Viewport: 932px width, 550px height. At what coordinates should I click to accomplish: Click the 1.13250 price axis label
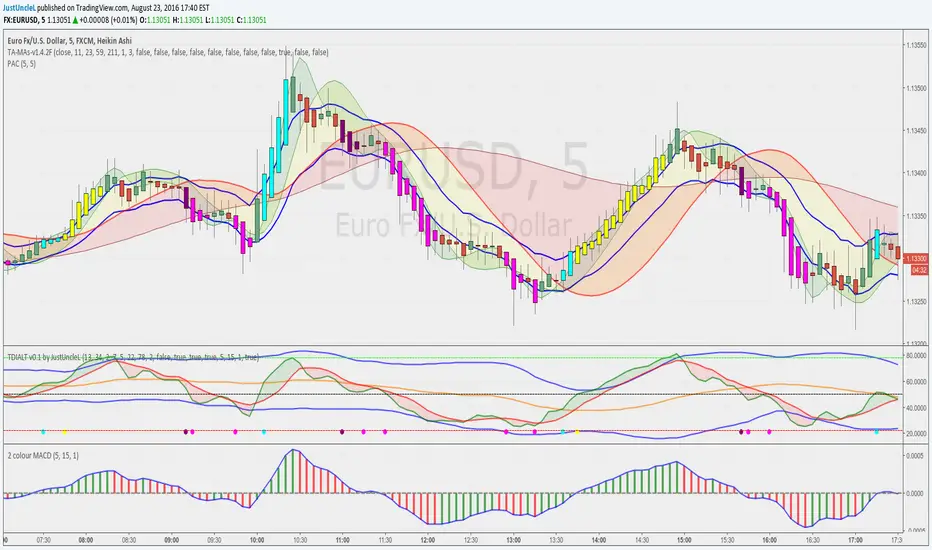916,302
